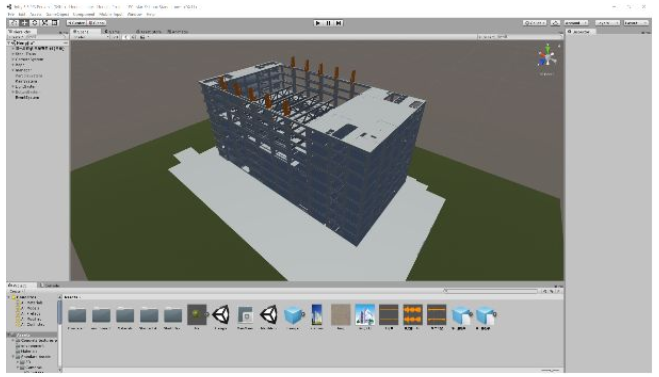
Task: Switch to the Game tab
Action: 112,32
